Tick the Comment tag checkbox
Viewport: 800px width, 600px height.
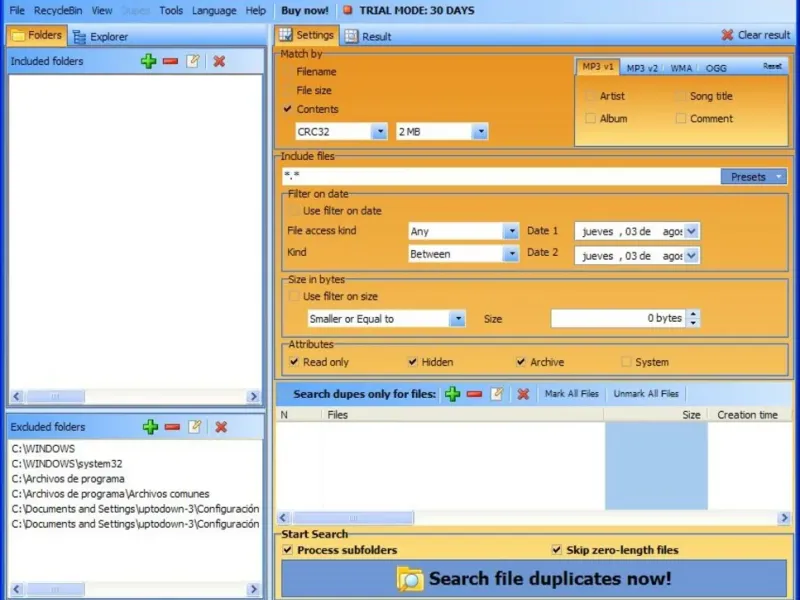tap(681, 118)
